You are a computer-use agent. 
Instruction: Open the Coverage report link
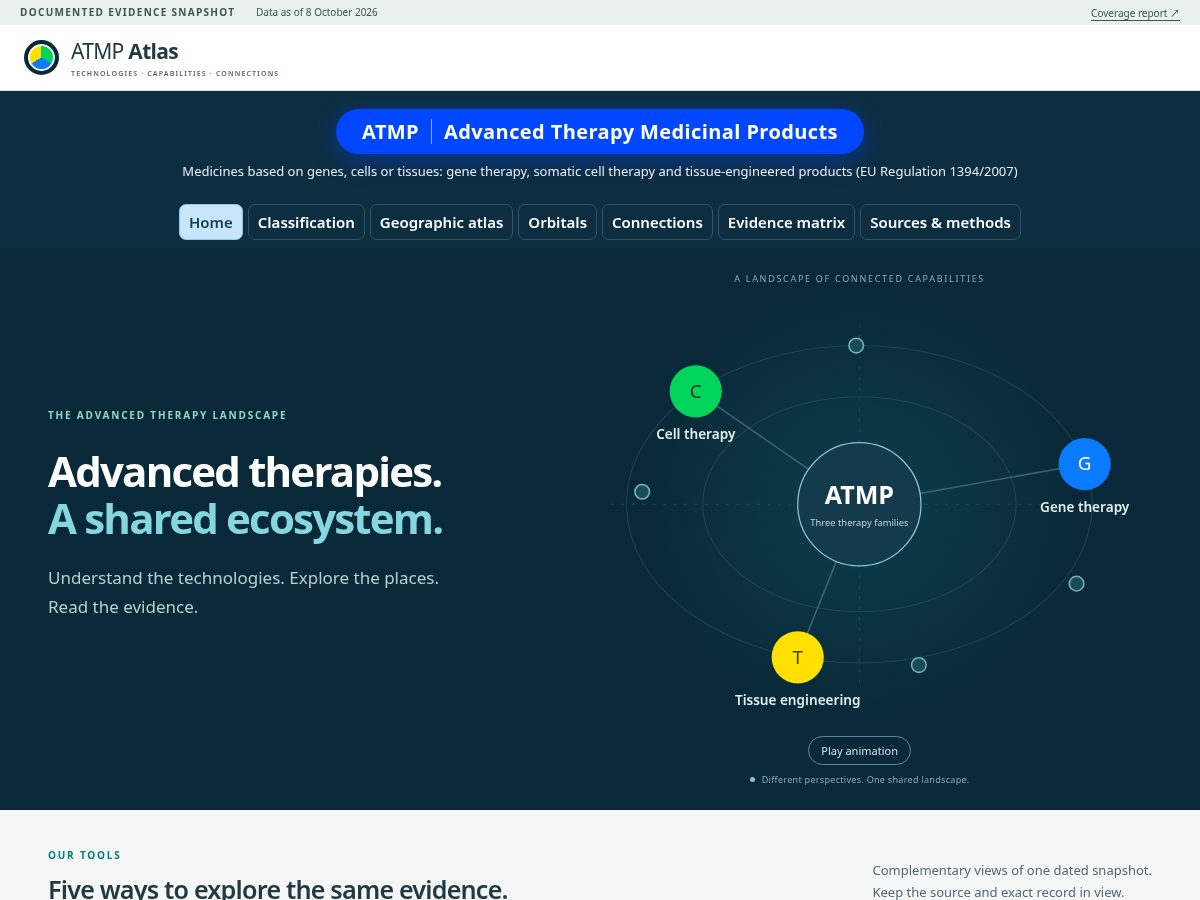point(1135,13)
